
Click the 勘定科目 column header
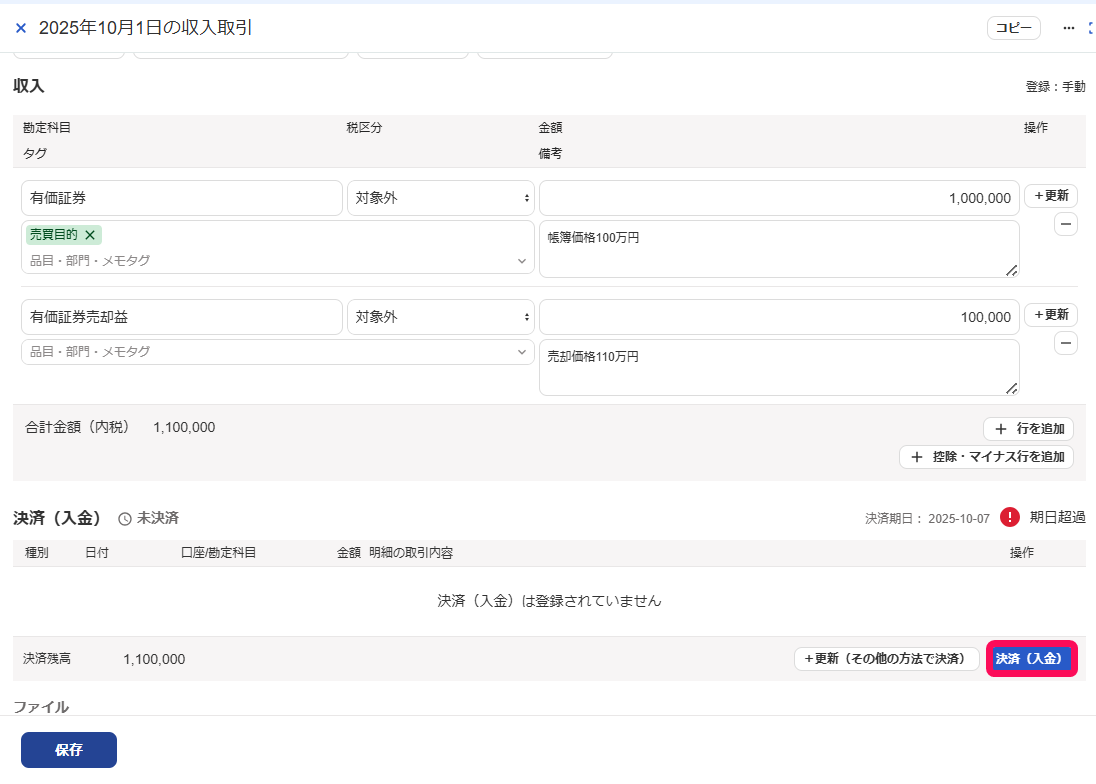coord(47,128)
